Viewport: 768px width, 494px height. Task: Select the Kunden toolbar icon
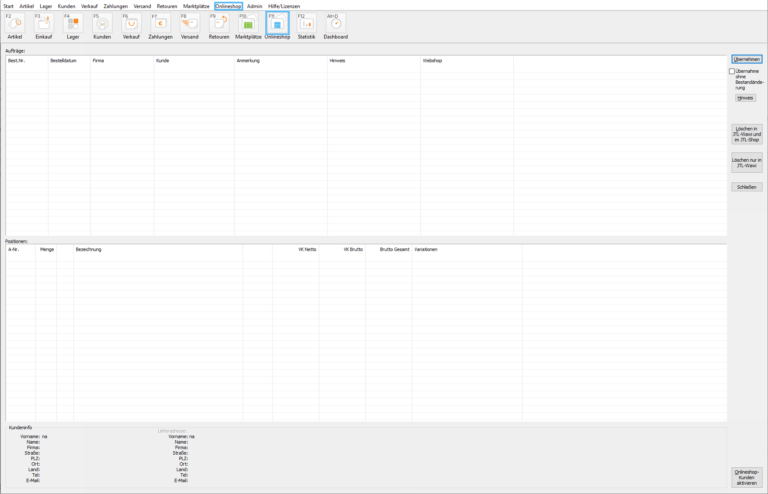click(x=102, y=24)
